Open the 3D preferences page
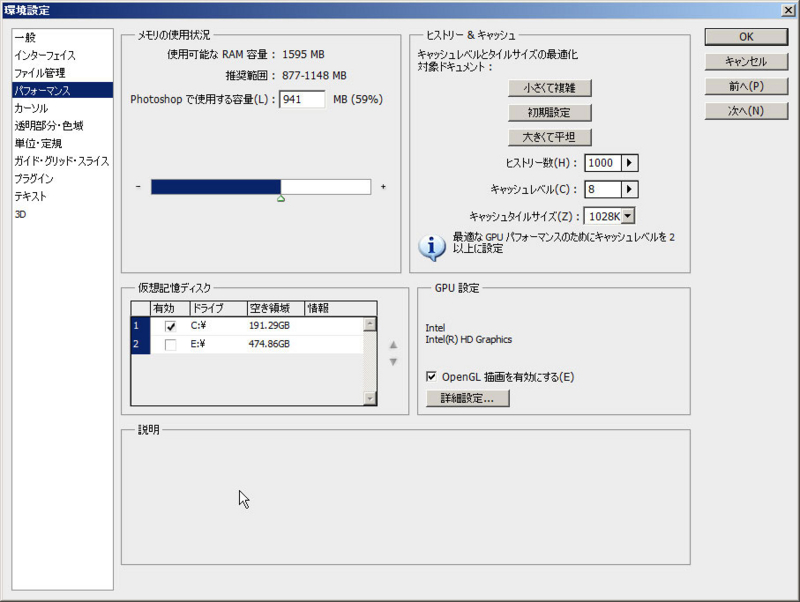800x602 pixels. point(62,214)
